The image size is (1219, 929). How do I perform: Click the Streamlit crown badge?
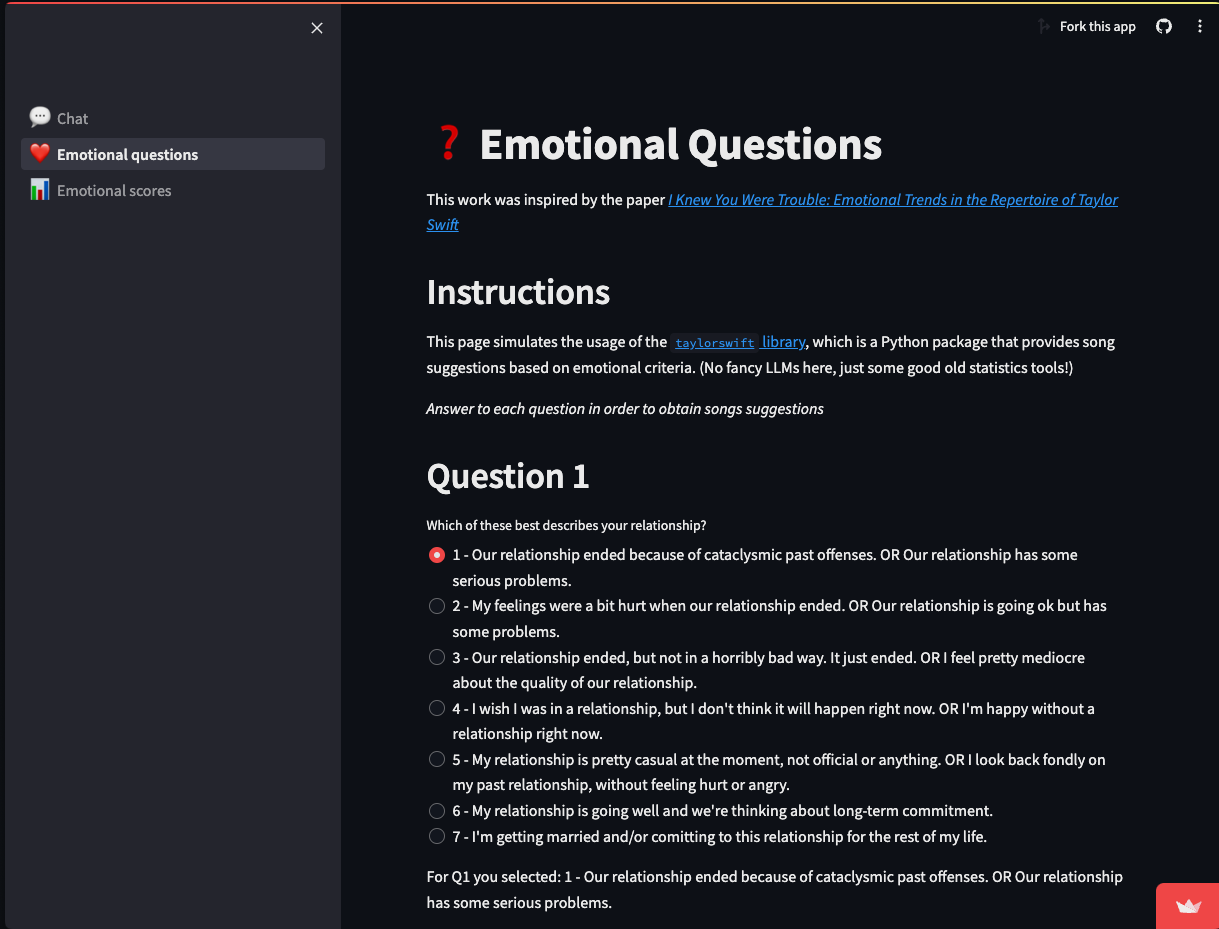coord(1188,907)
